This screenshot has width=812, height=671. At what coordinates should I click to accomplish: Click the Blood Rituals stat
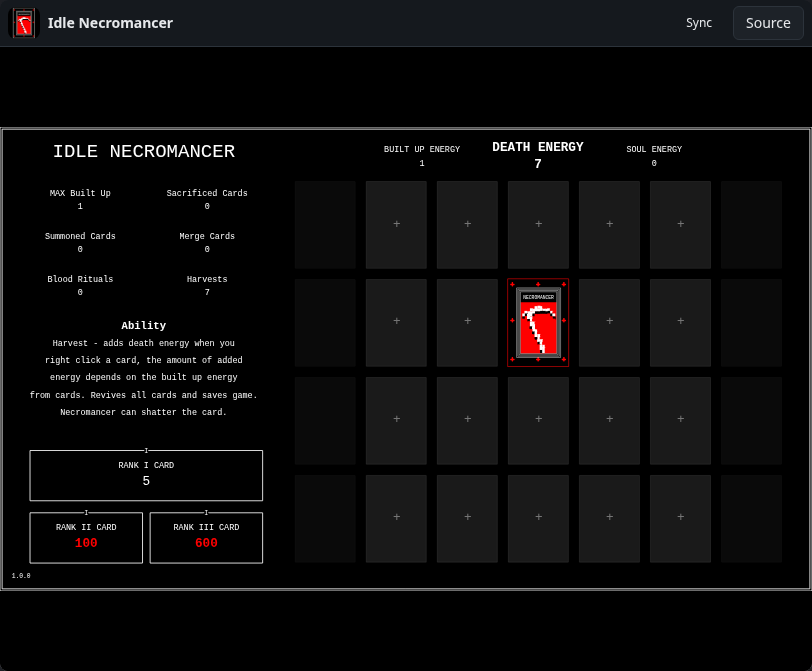pyautogui.click(x=80, y=285)
